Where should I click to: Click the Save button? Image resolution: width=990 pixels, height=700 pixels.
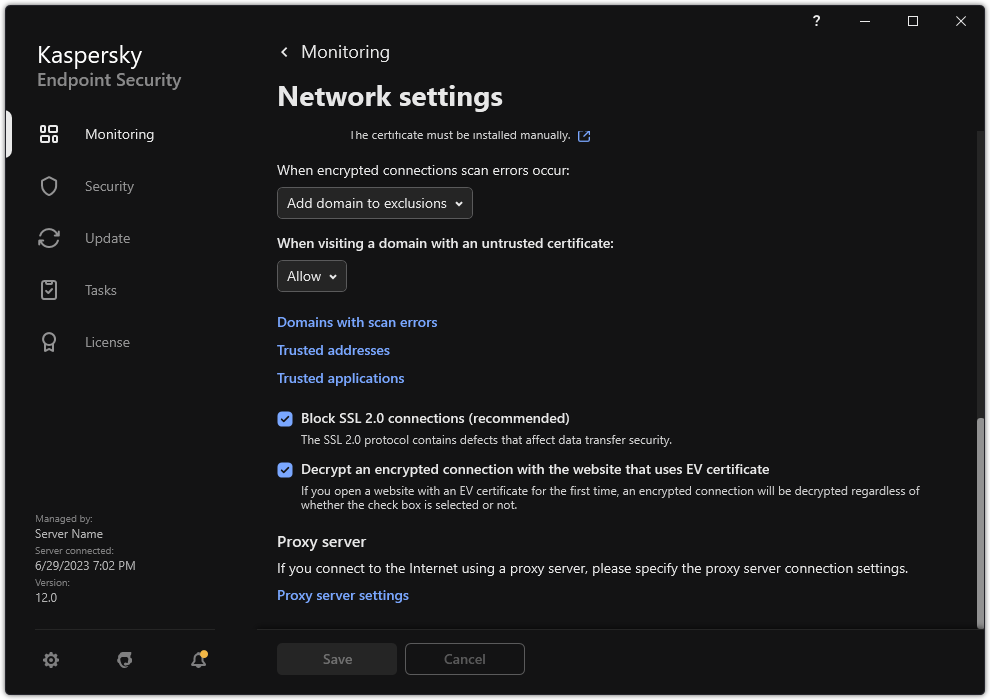[336, 659]
